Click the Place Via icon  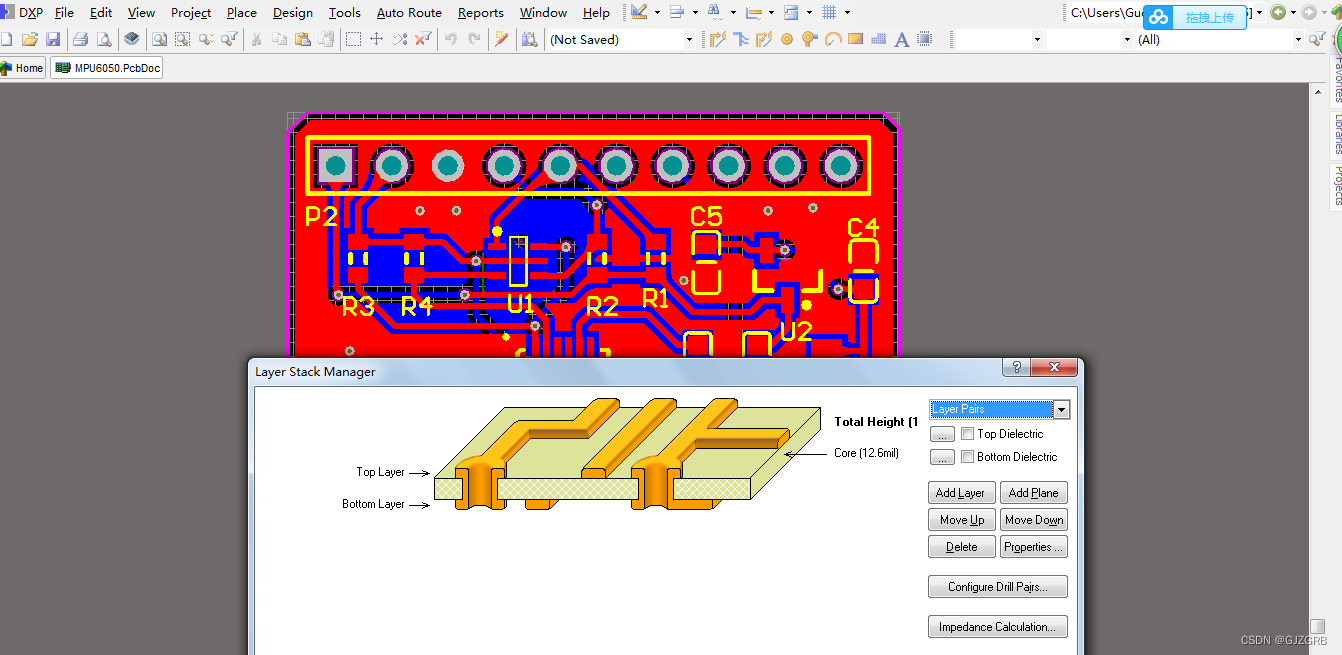coord(809,39)
